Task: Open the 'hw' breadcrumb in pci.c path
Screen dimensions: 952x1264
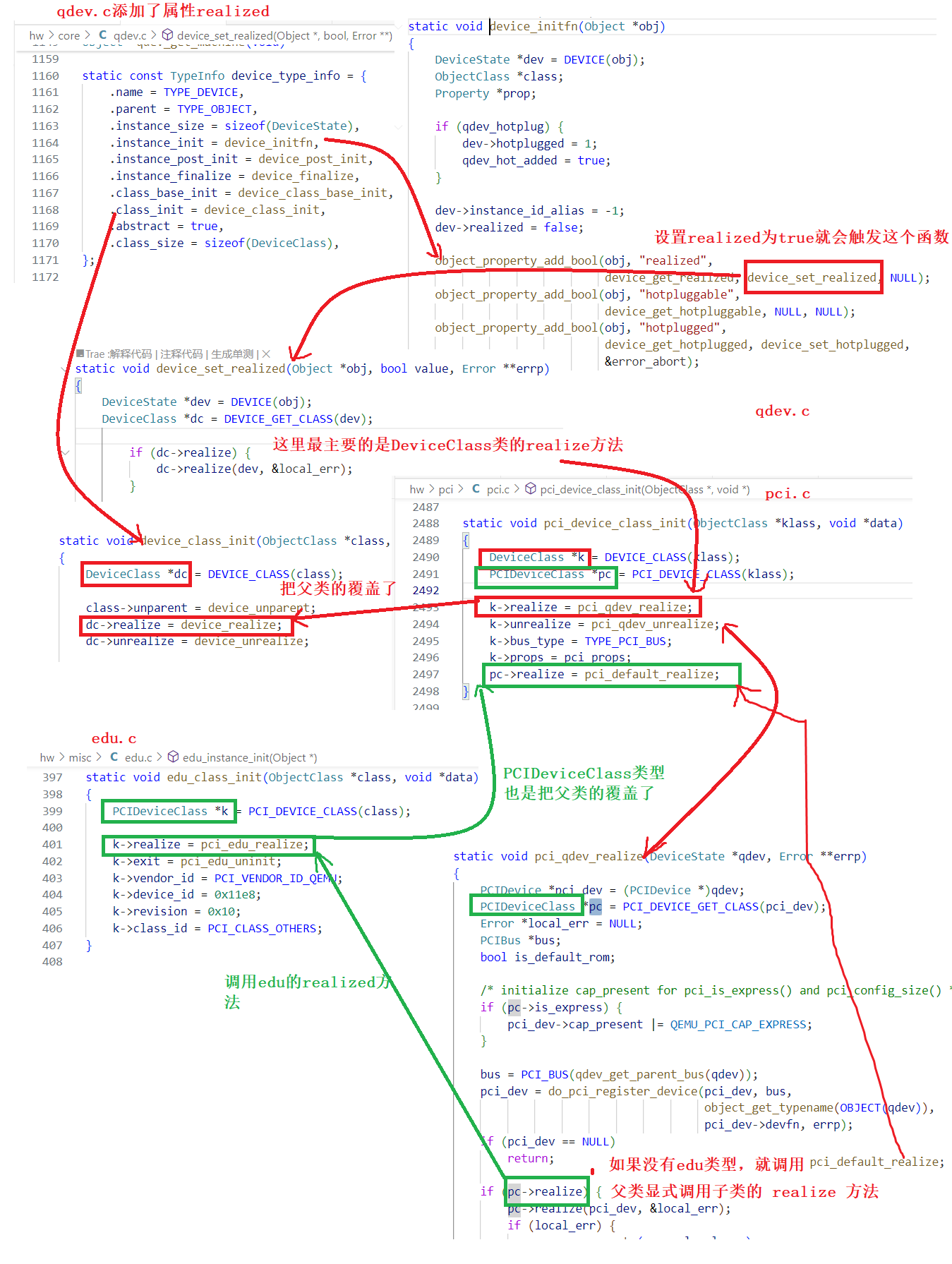Action: click(x=417, y=489)
